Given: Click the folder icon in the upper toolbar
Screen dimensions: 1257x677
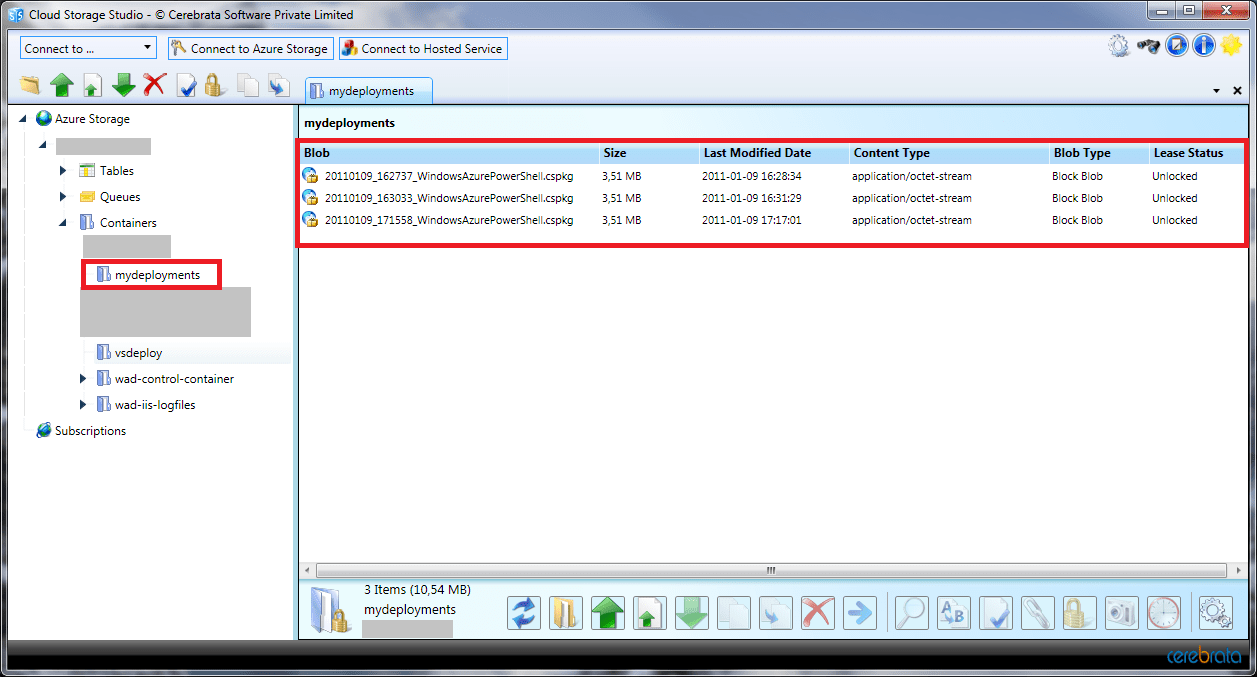Looking at the screenshot, I should [30, 86].
